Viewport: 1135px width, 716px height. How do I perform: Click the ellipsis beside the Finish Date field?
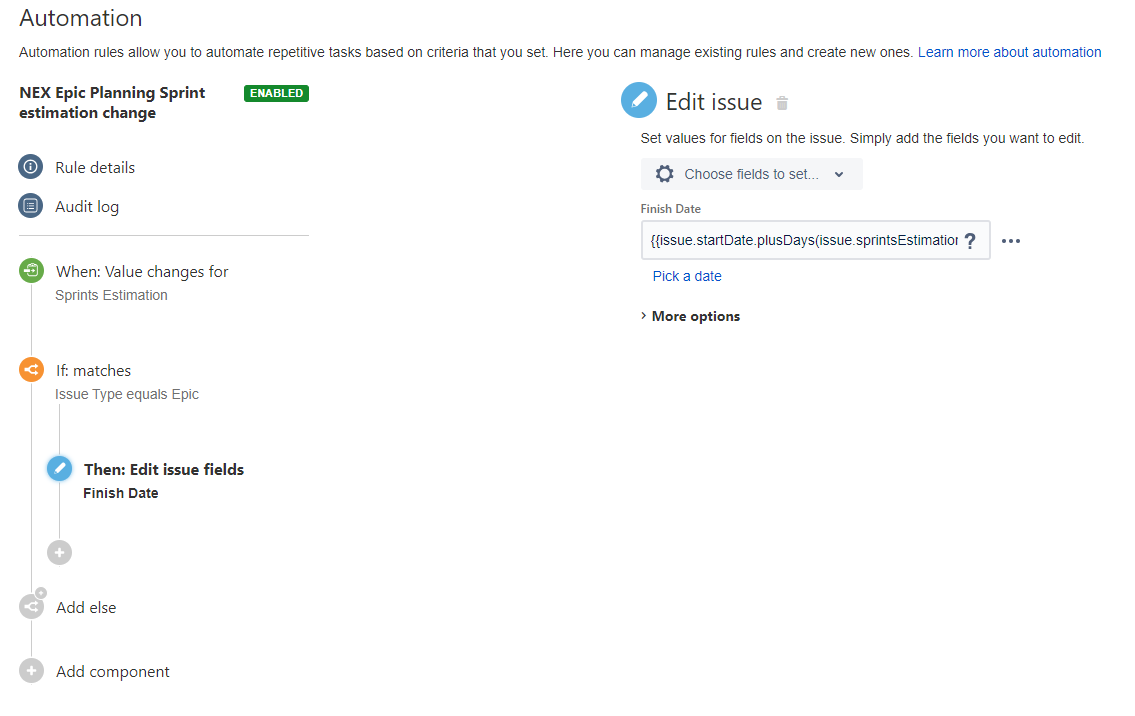point(1011,240)
